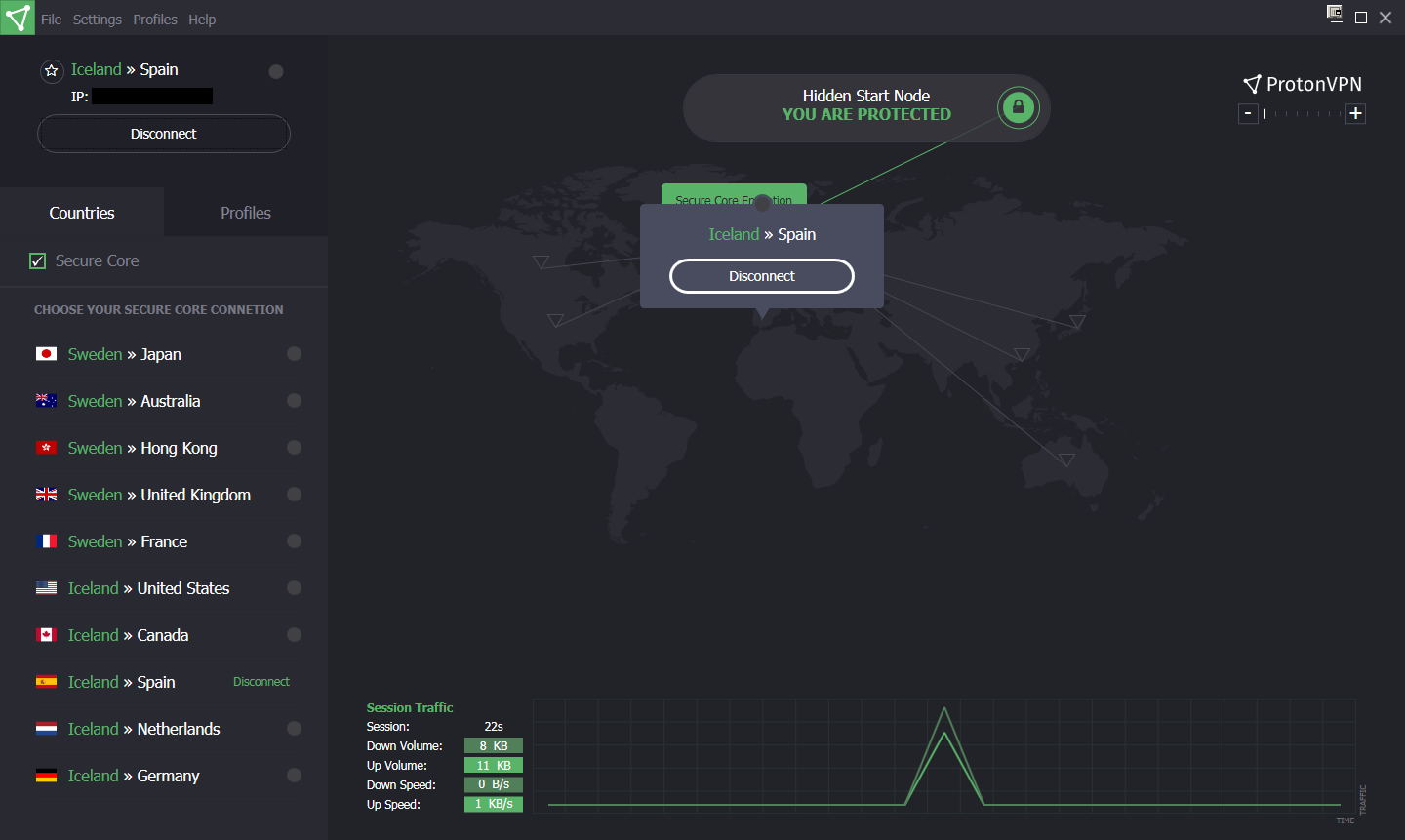
Task: Open the Settings menu
Action: click(97, 20)
